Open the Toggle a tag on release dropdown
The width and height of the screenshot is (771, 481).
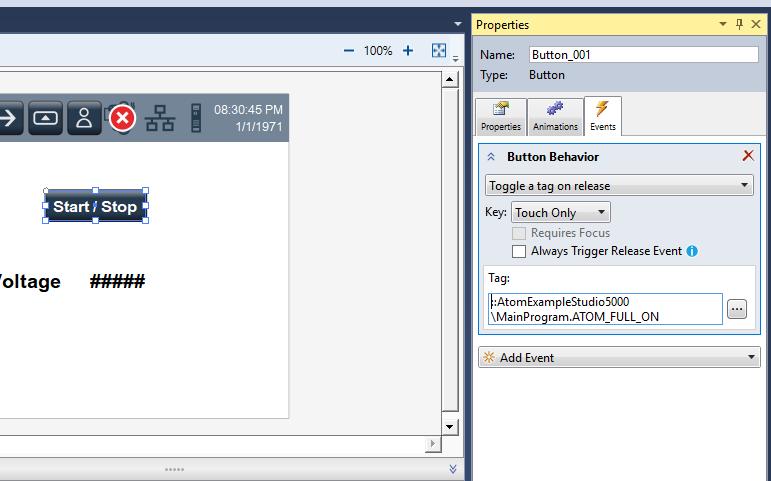[x=619, y=185]
